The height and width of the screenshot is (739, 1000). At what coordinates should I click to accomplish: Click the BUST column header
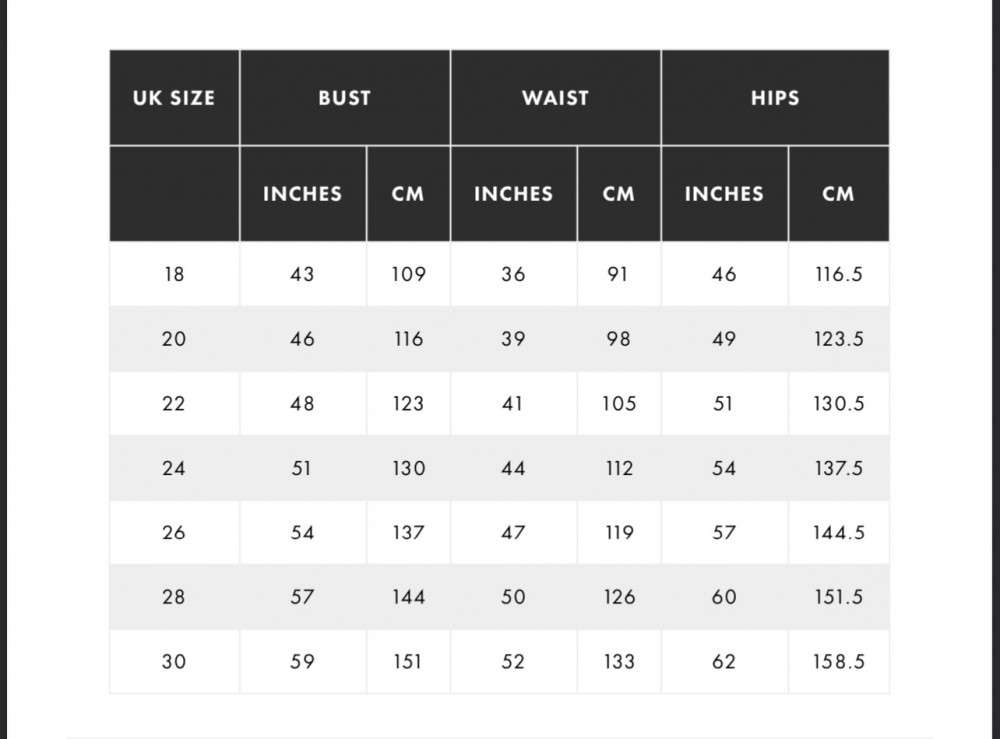pyautogui.click(x=344, y=98)
